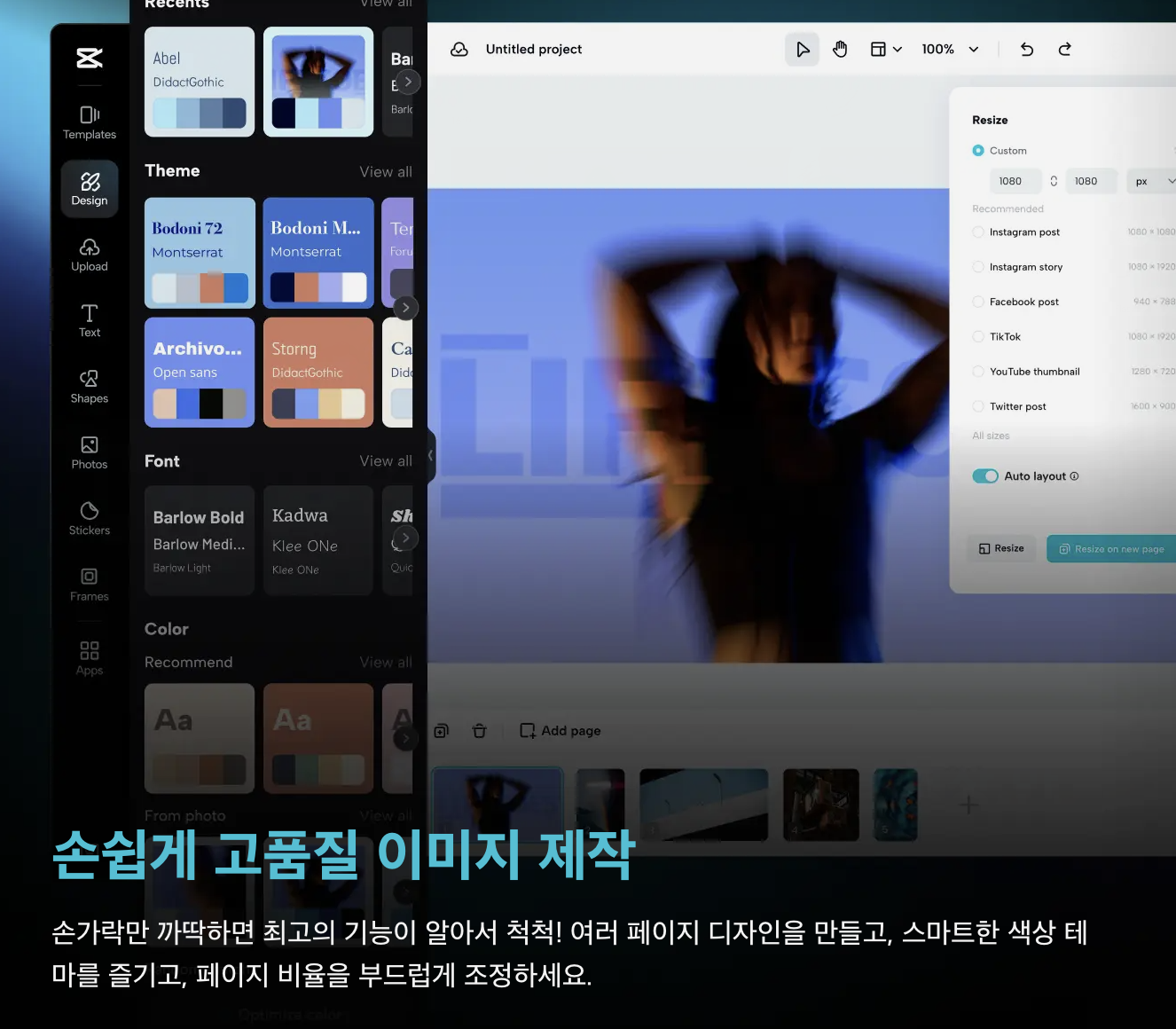Show more Font cards with arrow
This screenshot has height=1029, width=1176.
pyautogui.click(x=405, y=538)
